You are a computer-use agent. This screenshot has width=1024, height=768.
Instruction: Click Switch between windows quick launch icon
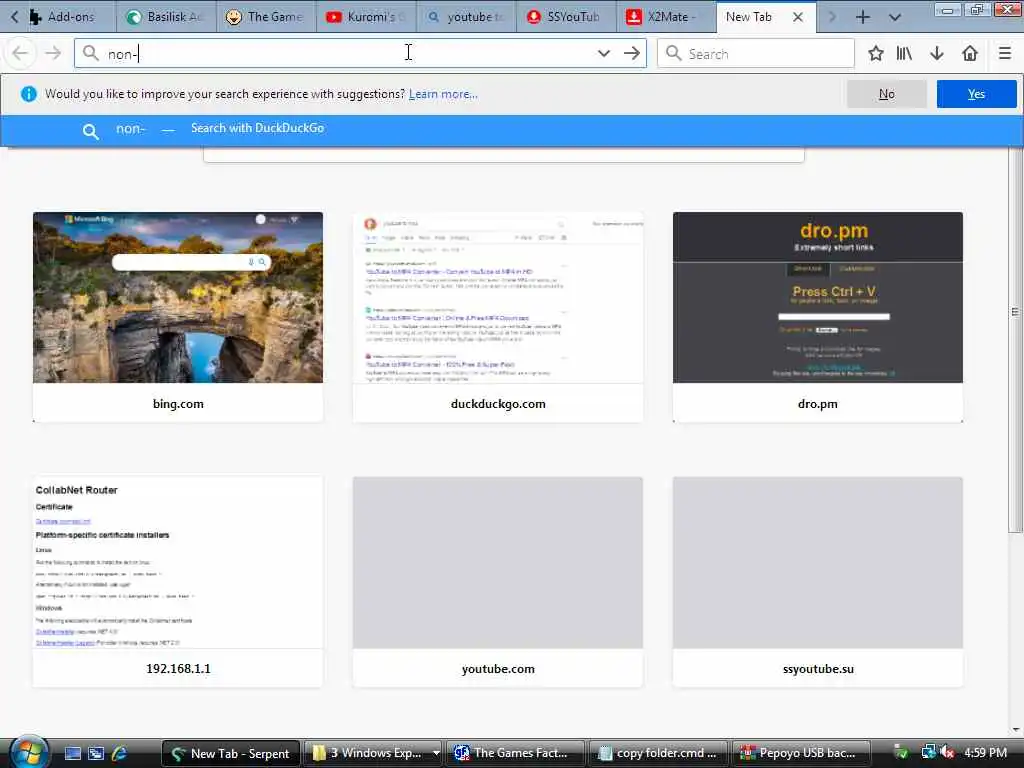(96, 753)
